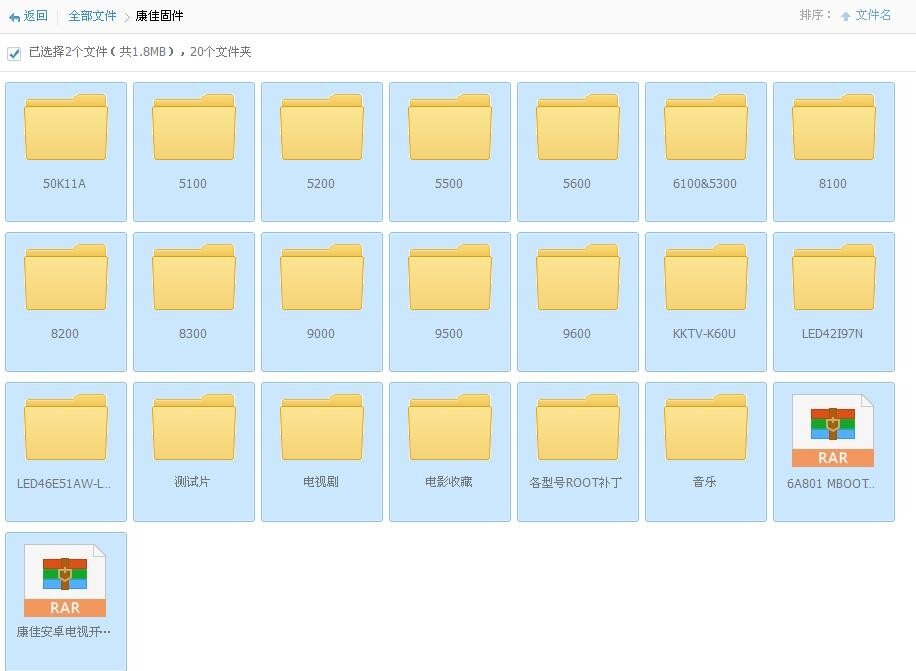The height and width of the screenshot is (671, 916).
Task: Toggle the sort direction arrow icon
Action: [845, 16]
